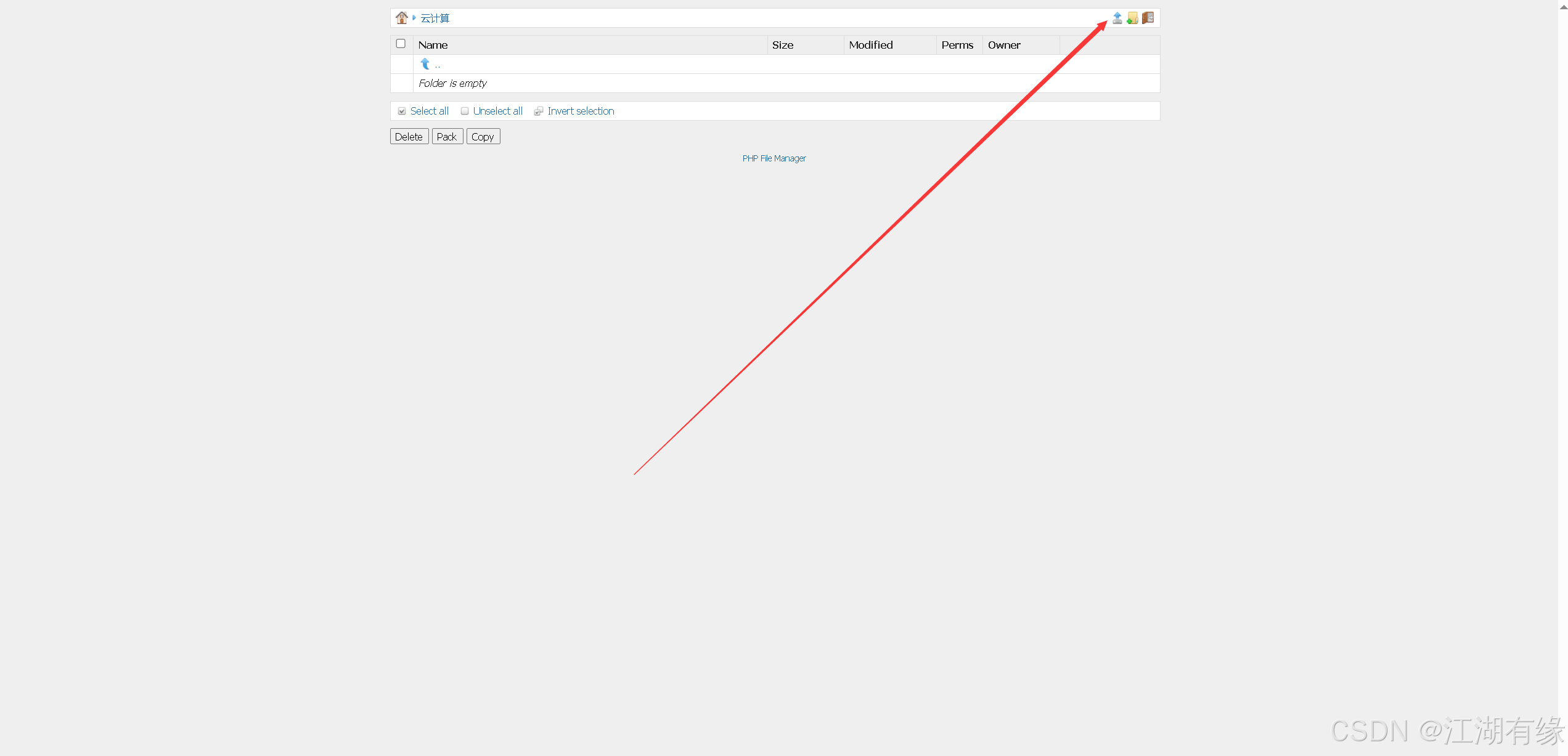Open the upload files icon
The width and height of the screenshot is (1568, 756).
(1117, 18)
